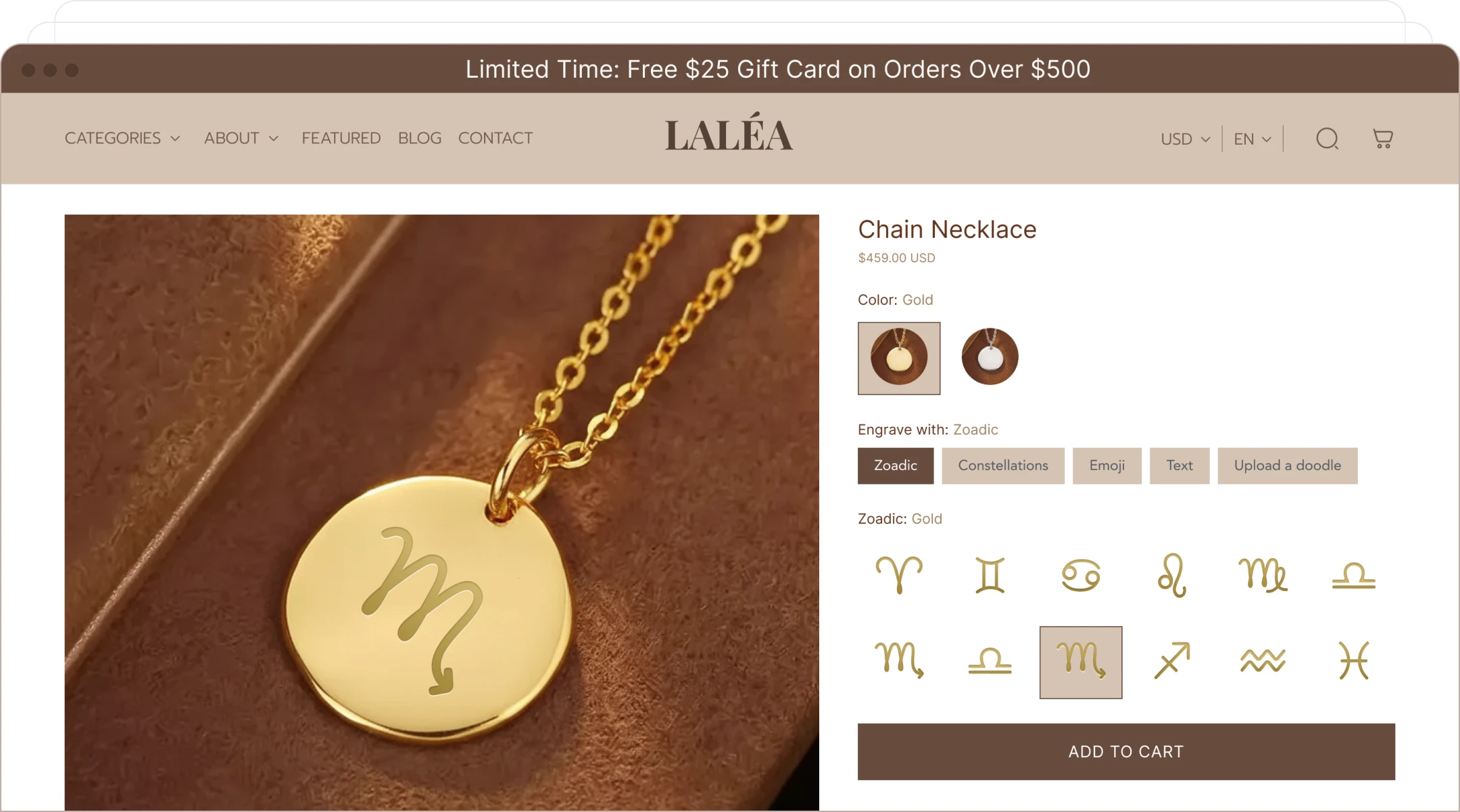Choose the Cancer zodiac symbol

tap(1081, 575)
